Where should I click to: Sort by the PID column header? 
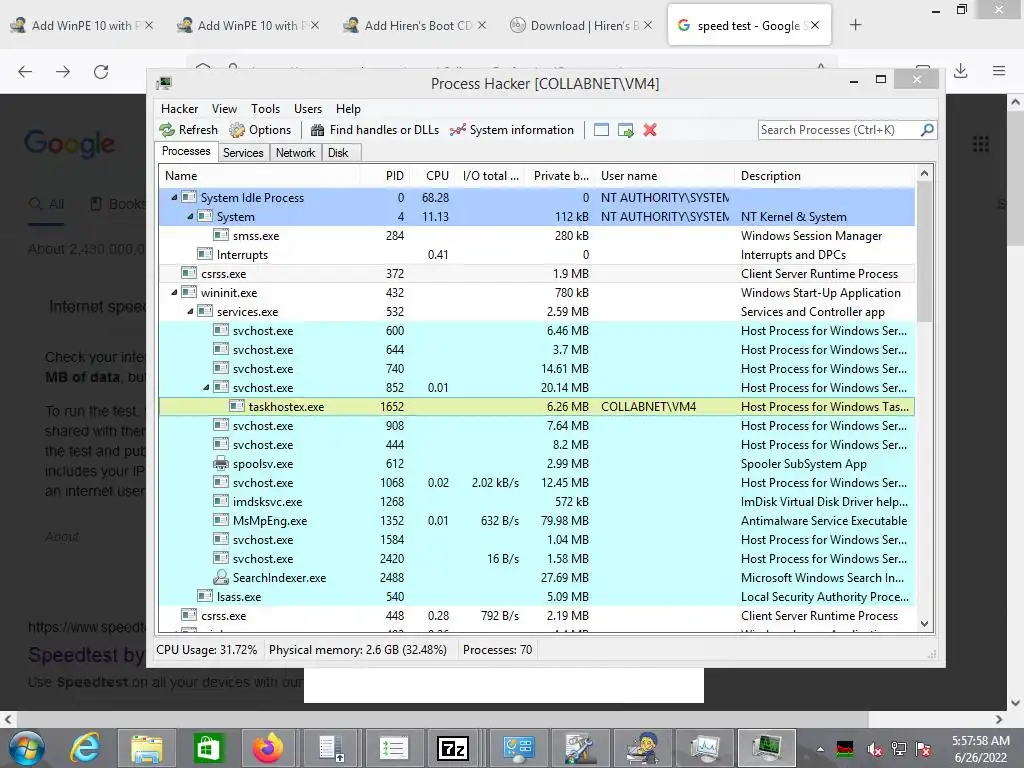pos(384,176)
